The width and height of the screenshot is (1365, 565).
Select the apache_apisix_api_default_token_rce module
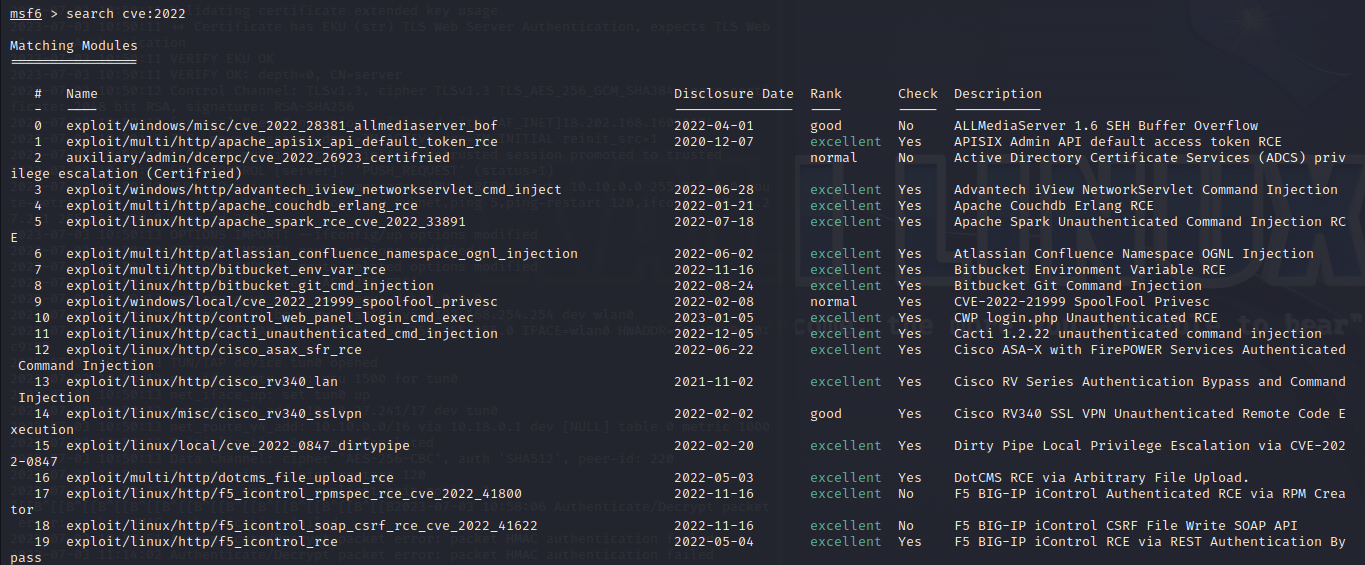[282, 142]
